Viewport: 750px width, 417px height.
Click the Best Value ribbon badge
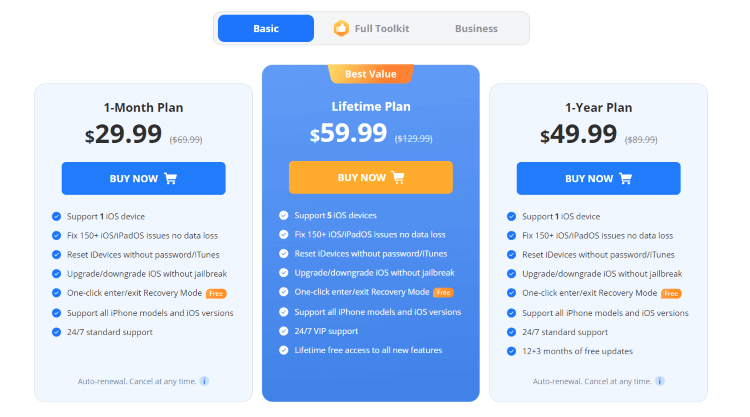pyautogui.click(x=371, y=74)
